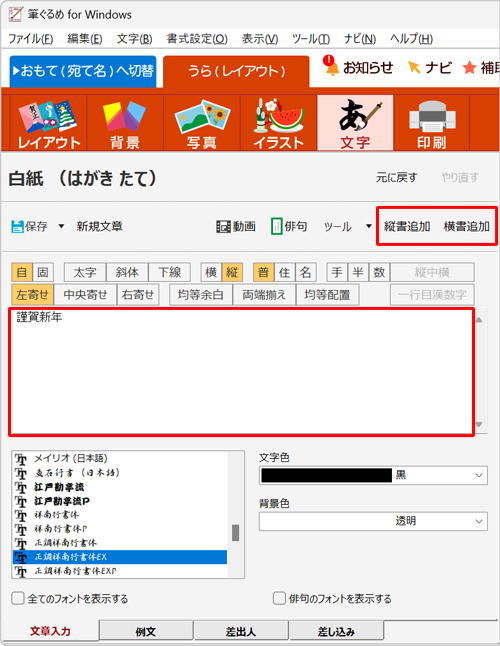The width and height of the screenshot is (500, 646).
Task: Enable 俳句のフォントを表示する checkbox
Action: click(x=279, y=598)
